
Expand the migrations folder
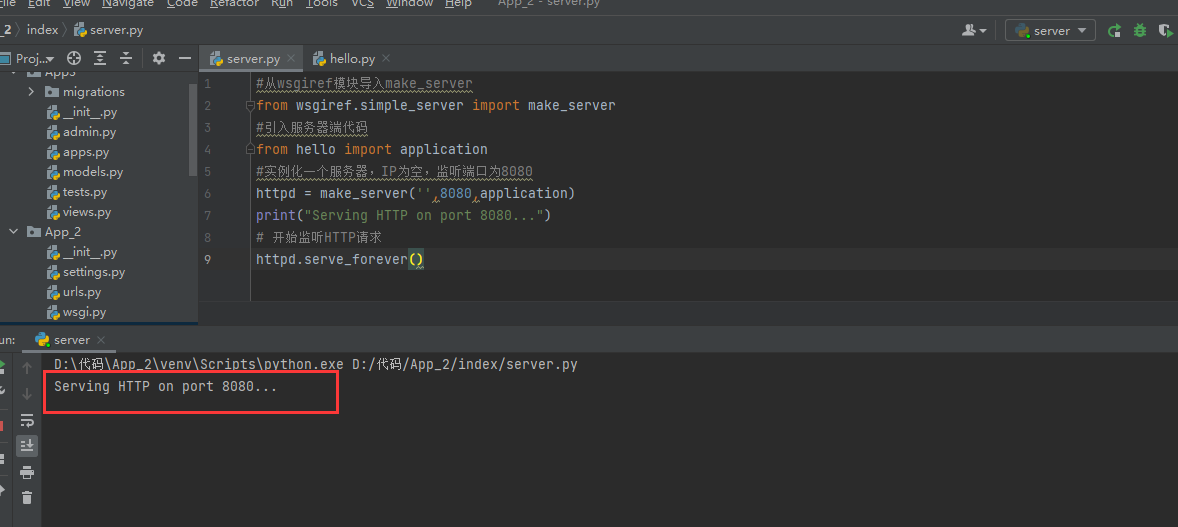(x=31, y=92)
